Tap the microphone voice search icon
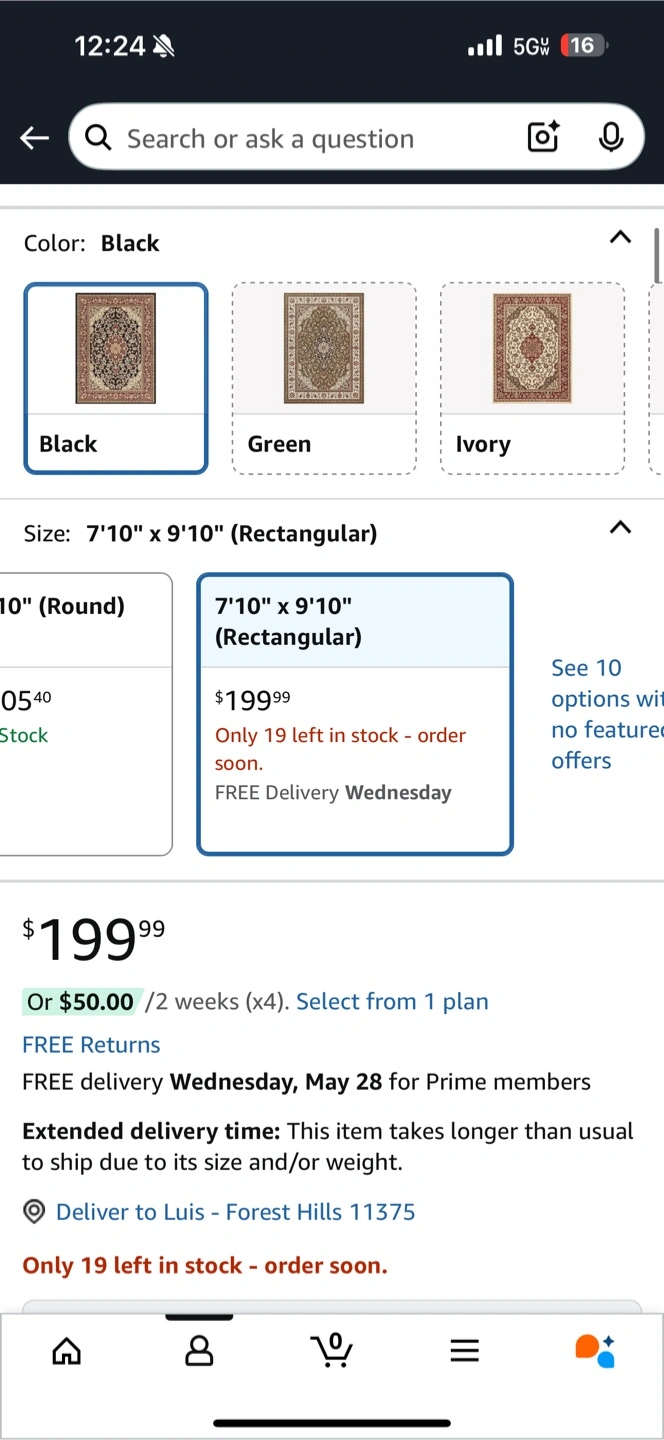 click(x=611, y=137)
